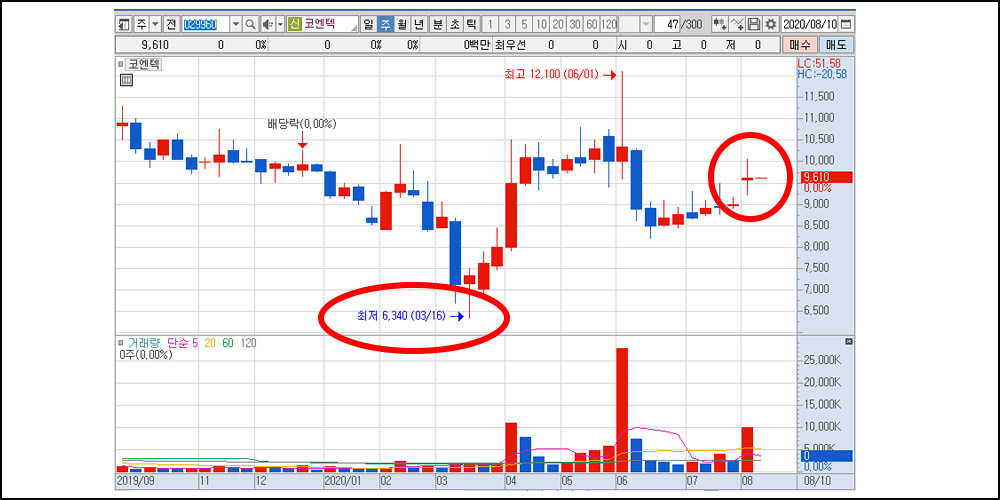Click the stock code field showing 029960
The image size is (1000, 500).
tap(204, 24)
